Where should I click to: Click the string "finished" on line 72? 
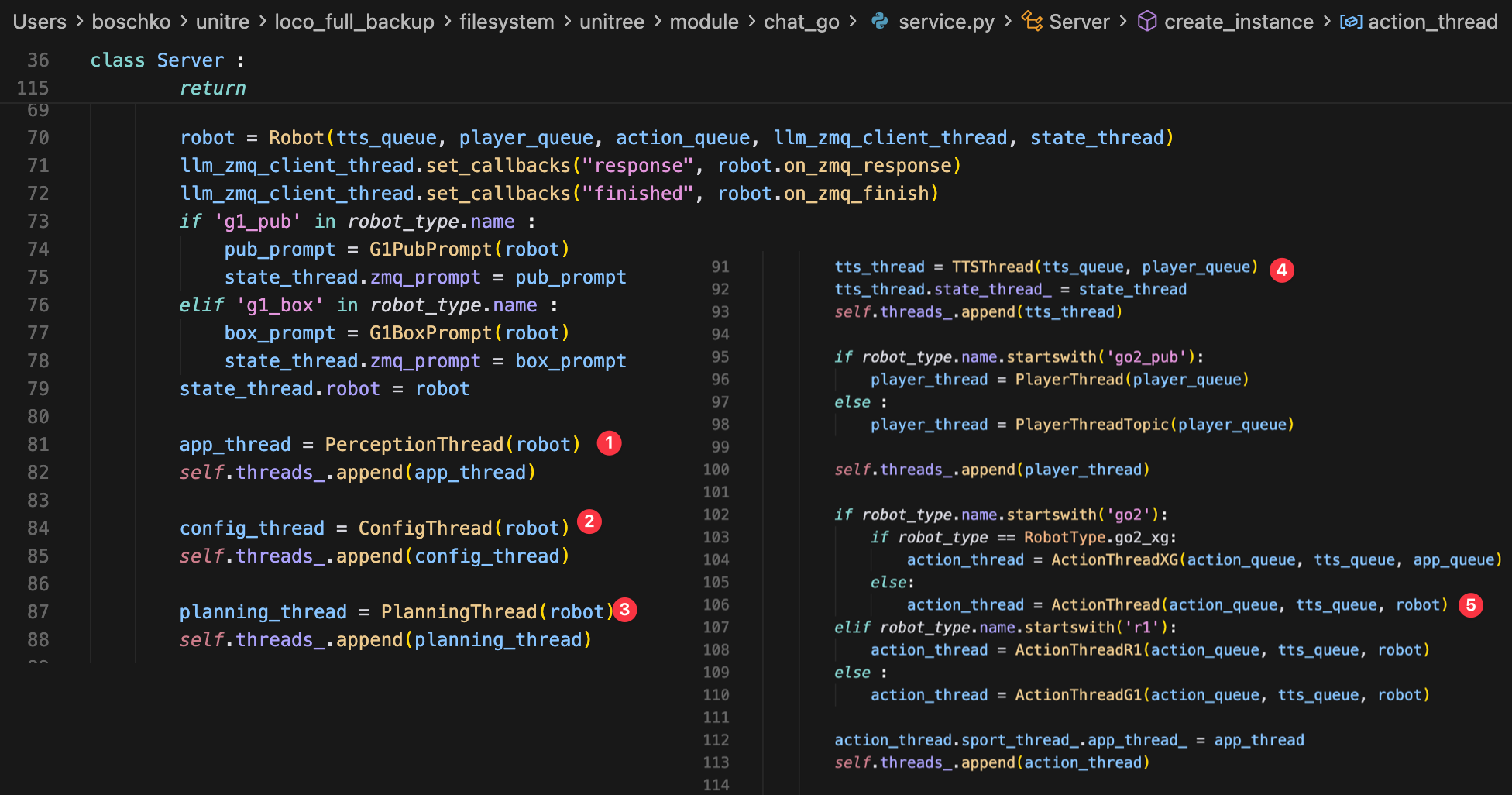638,194
